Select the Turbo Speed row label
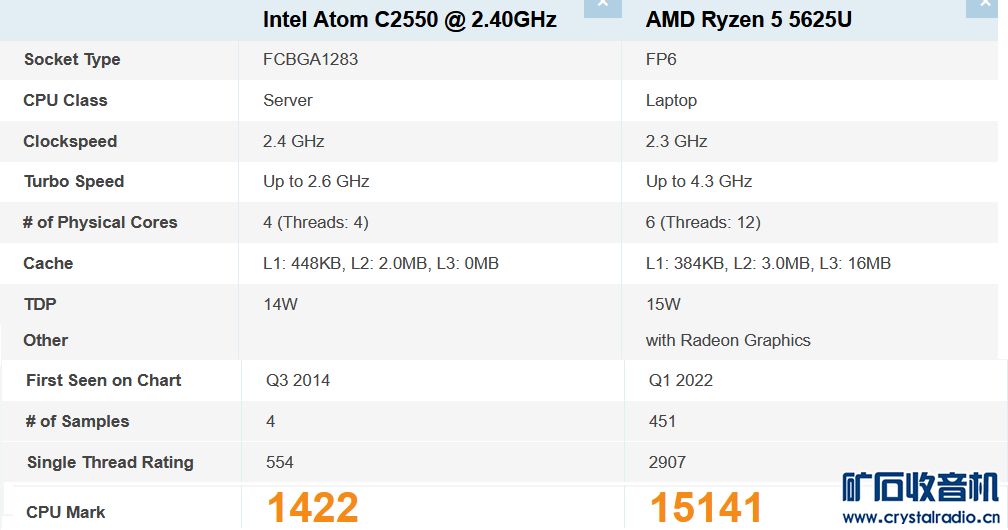 (x=74, y=181)
